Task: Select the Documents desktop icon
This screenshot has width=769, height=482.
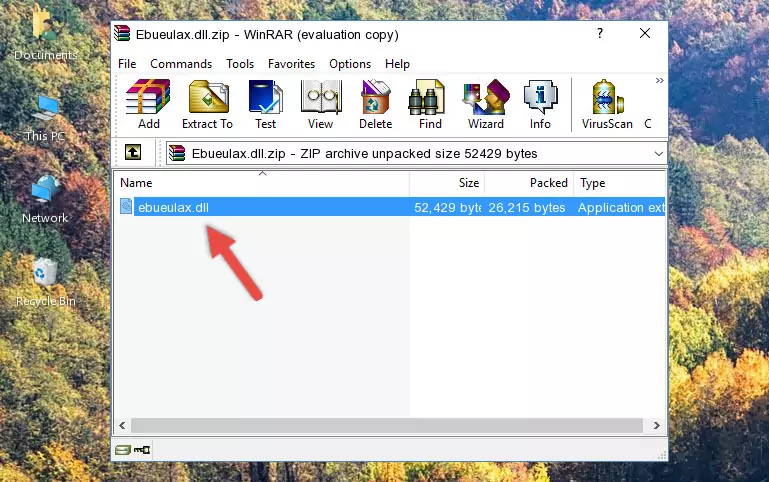Action: point(46,35)
